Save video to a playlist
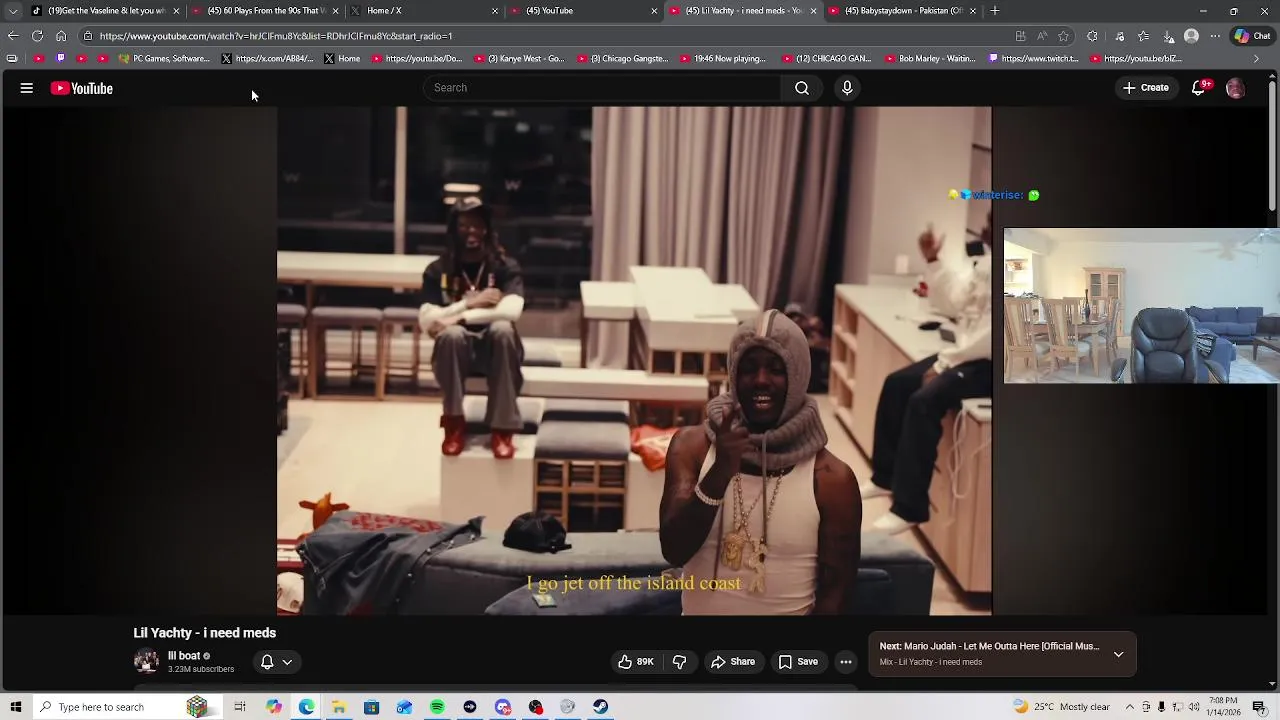1280x720 pixels. tap(798, 662)
